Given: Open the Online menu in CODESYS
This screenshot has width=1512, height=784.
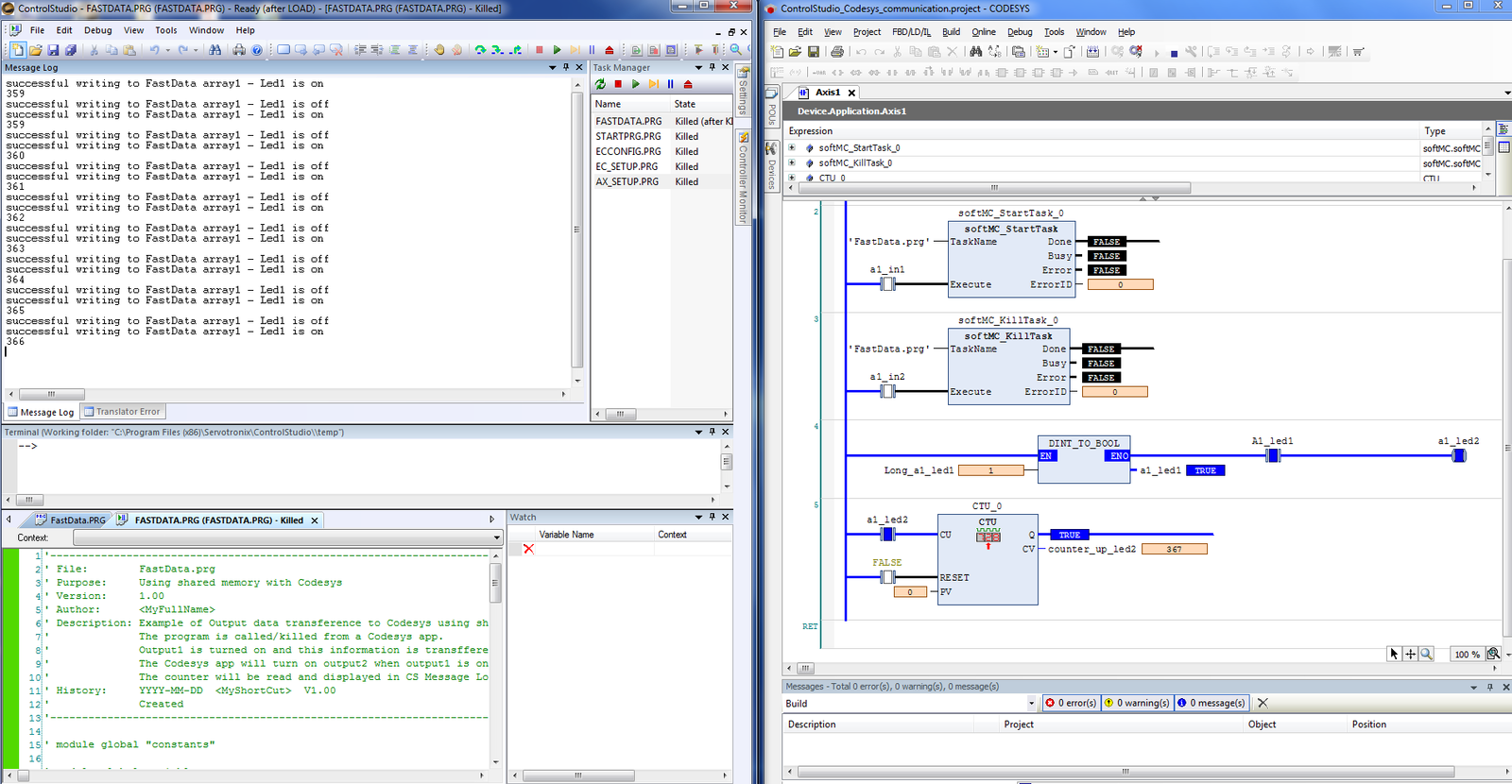Looking at the screenshot, I should click(984, 32).
